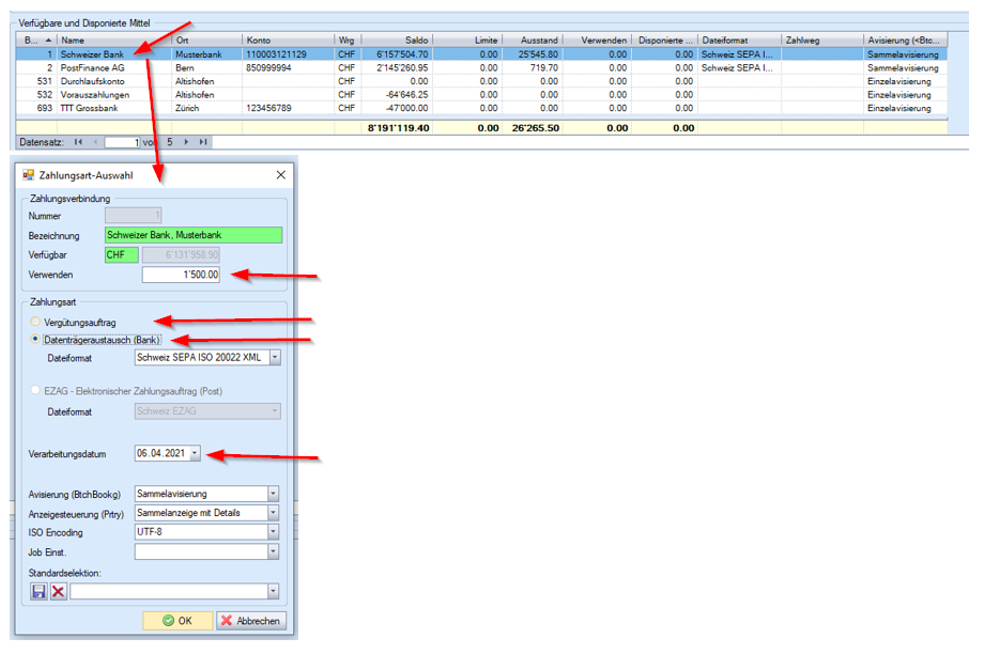Confirm the dialog with OK

(x=177, y=620)
